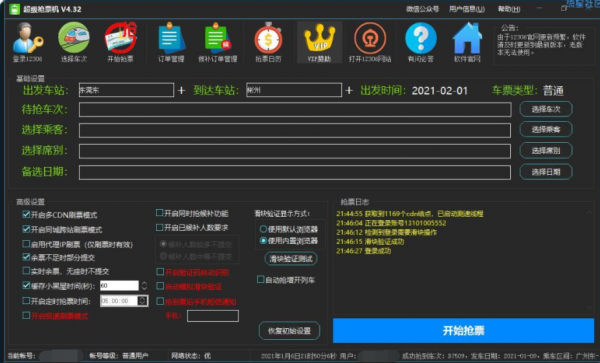The image size is (600, 363).
Task: Click the 选择席别 button on right
Action: pyautogui.click(x=546, y=151)
